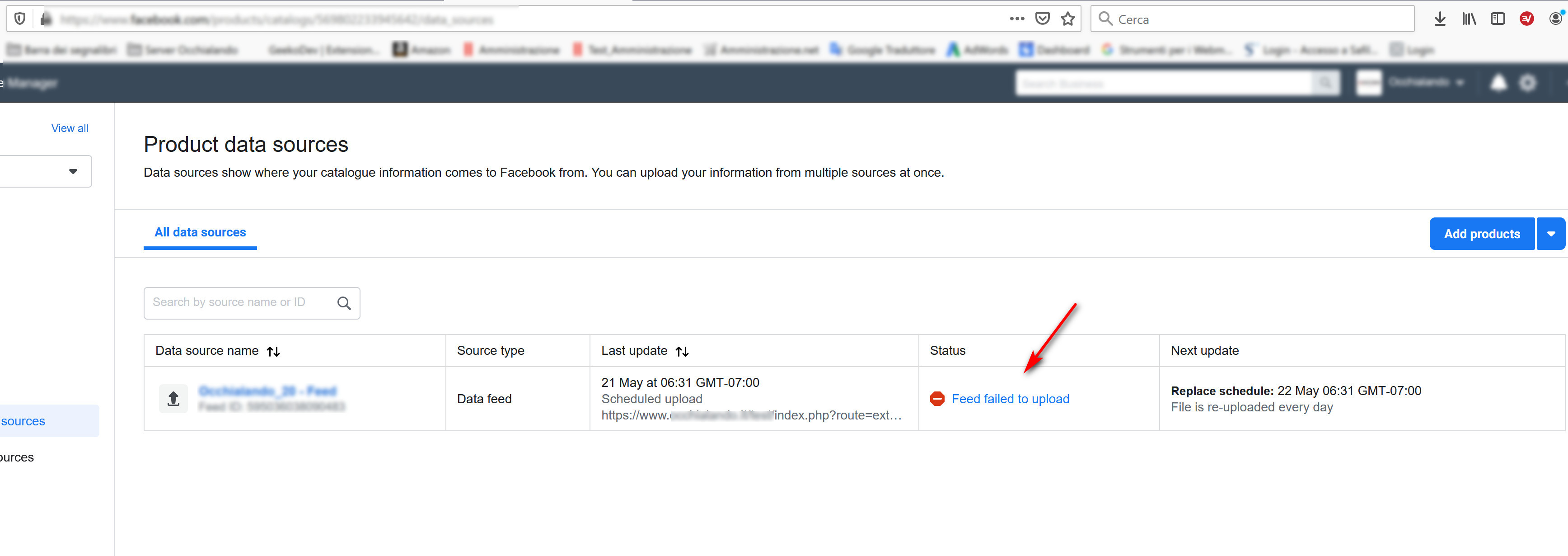The height and width of the screenshot is (556, 1568).
Task: Click the Pocket save icon
Action: click(1042, 18)
